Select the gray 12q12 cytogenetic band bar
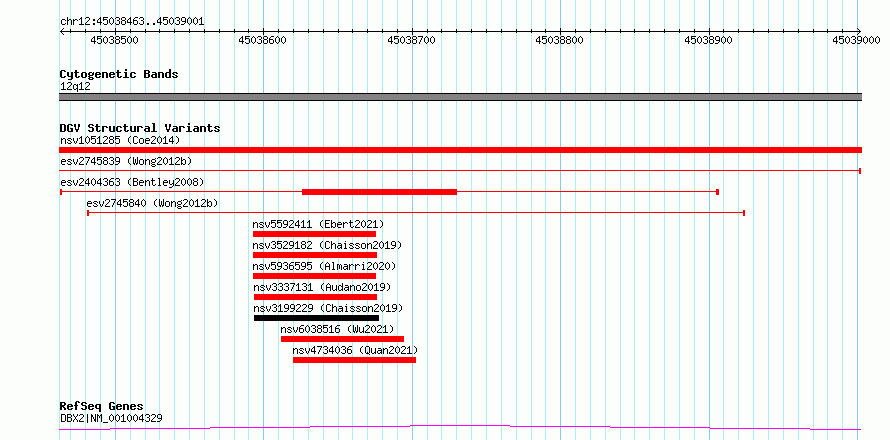 pyautogui.click(x=461, y=97)
